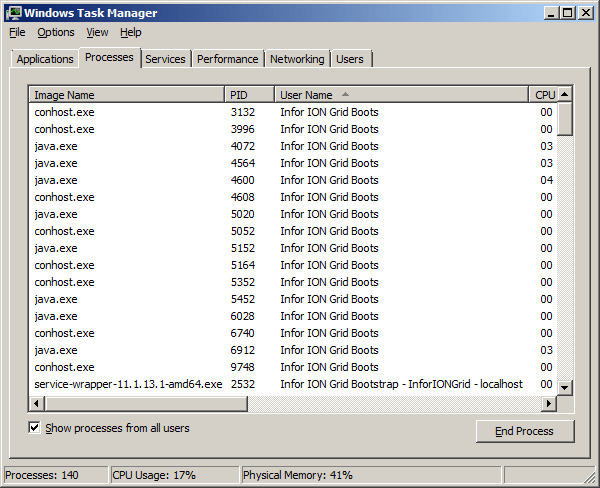
Task: Click vertical scrollbar down arrow
Action: (564, 387)
